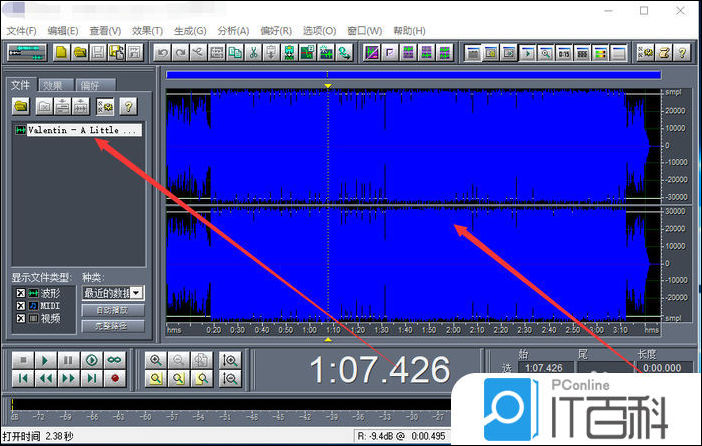
Task: Click the Save floppy disk toolbar icon
Action: click(x=98, y=53)
